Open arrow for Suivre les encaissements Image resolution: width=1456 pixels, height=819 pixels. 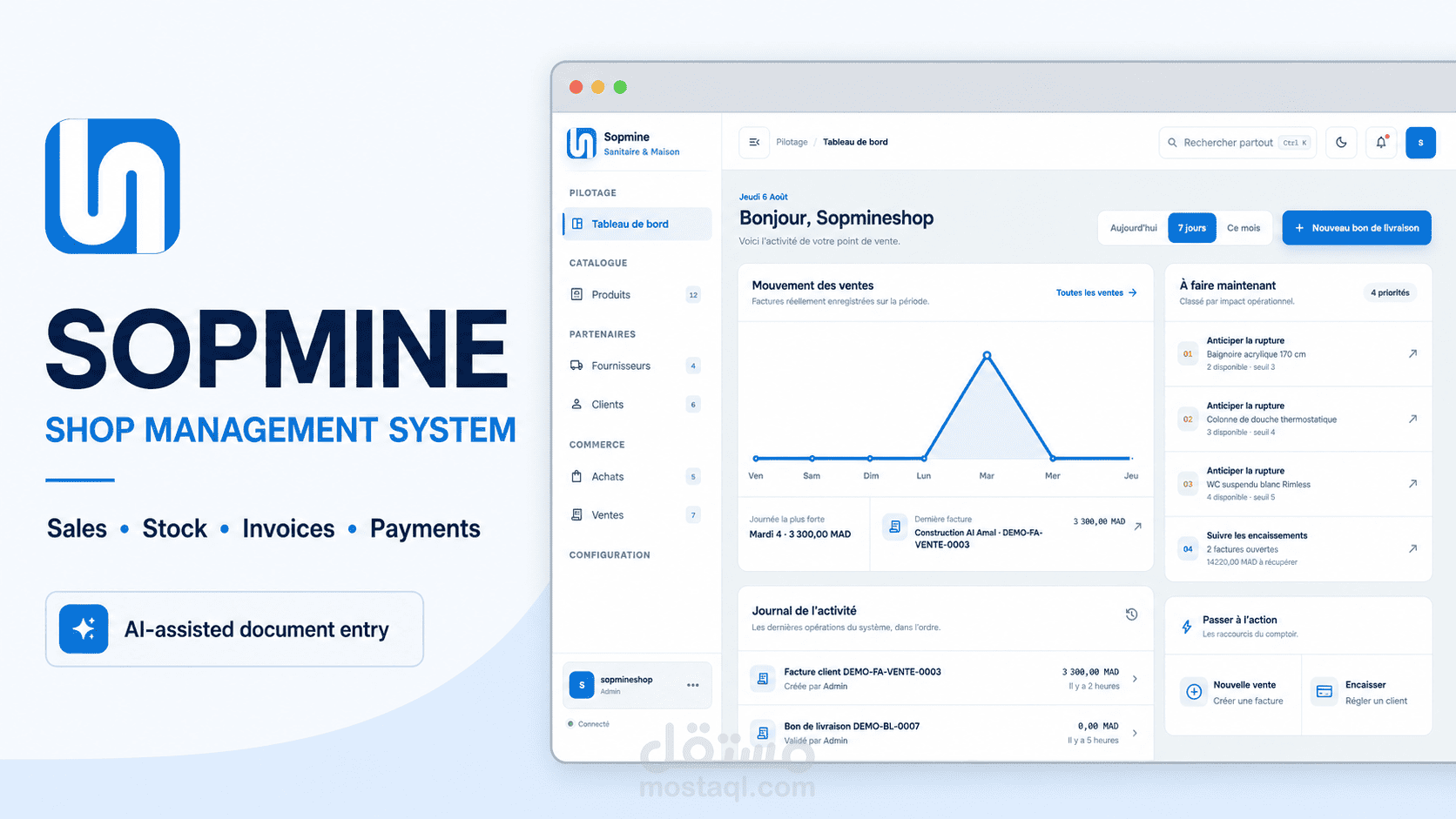(1412, 548)
